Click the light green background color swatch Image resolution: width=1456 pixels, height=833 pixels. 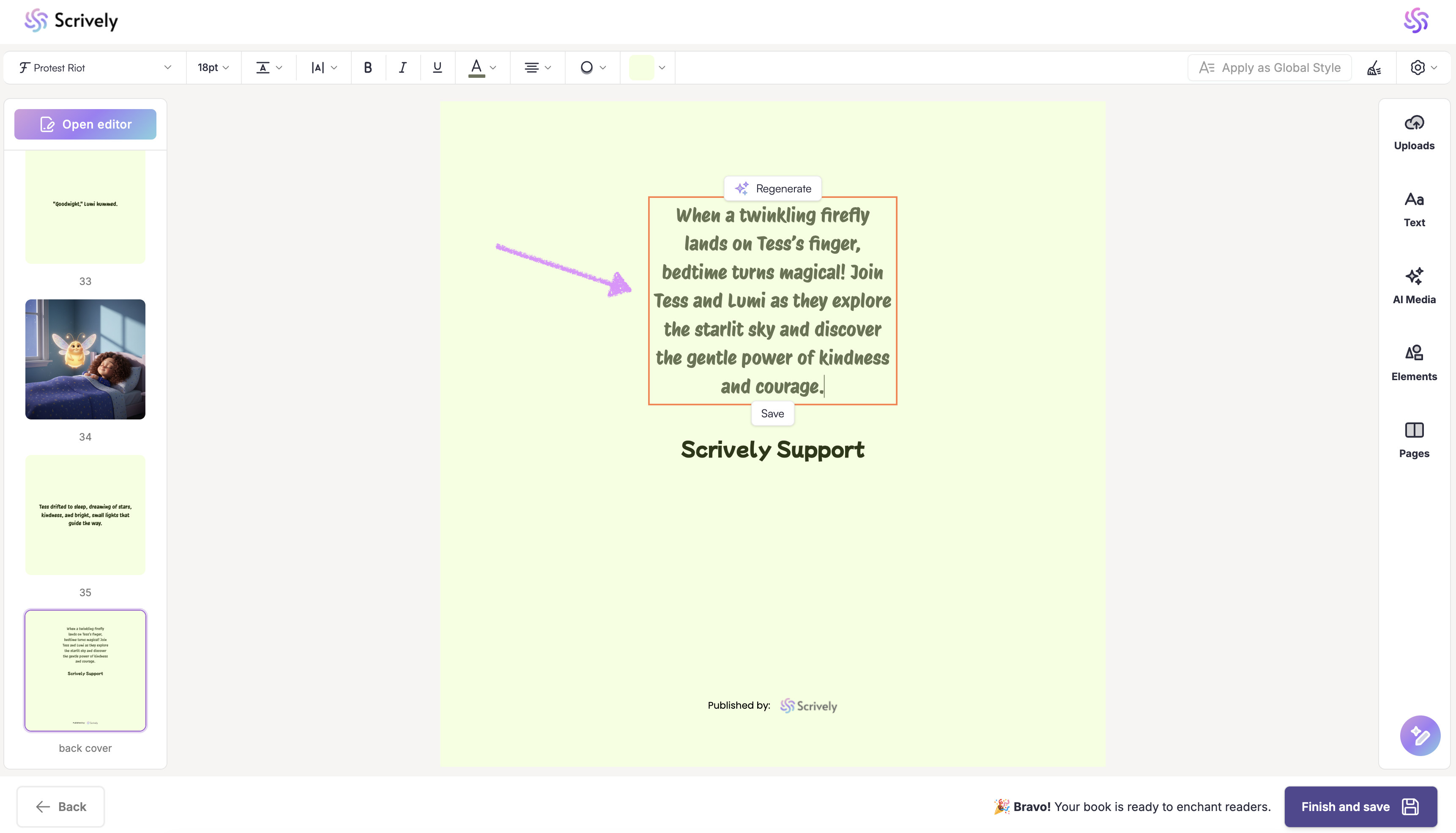641,68
